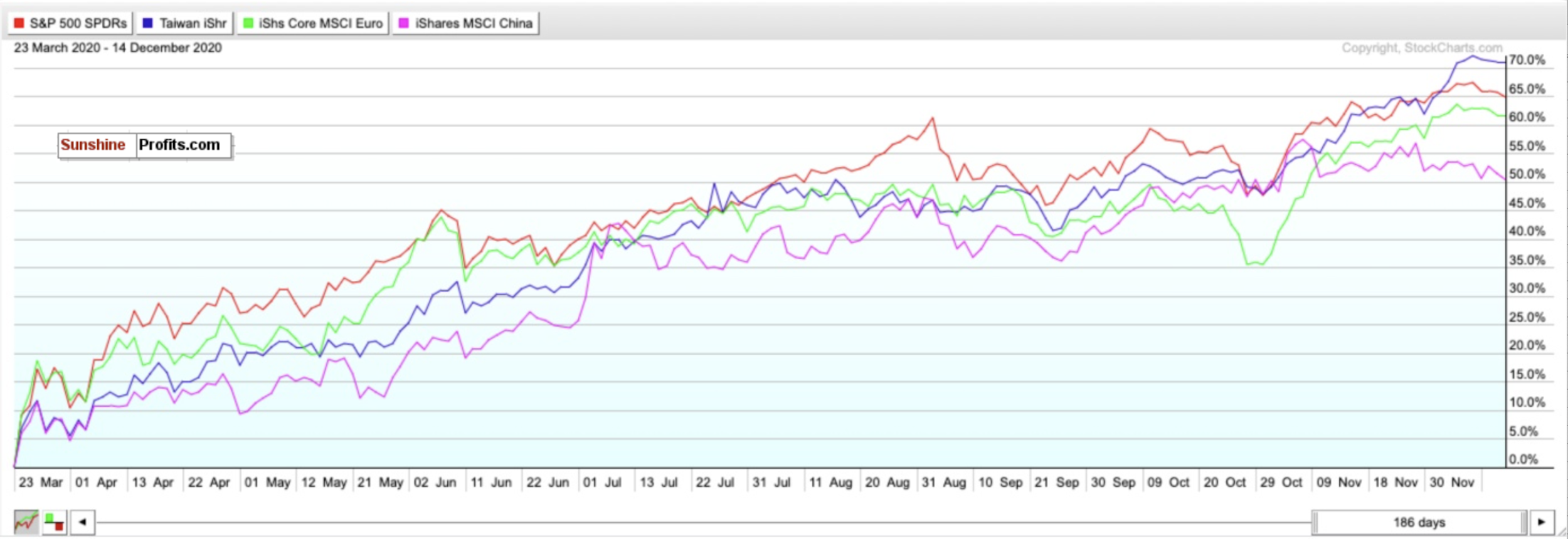Switch to line chart mode icon

[x=26, y=522]
